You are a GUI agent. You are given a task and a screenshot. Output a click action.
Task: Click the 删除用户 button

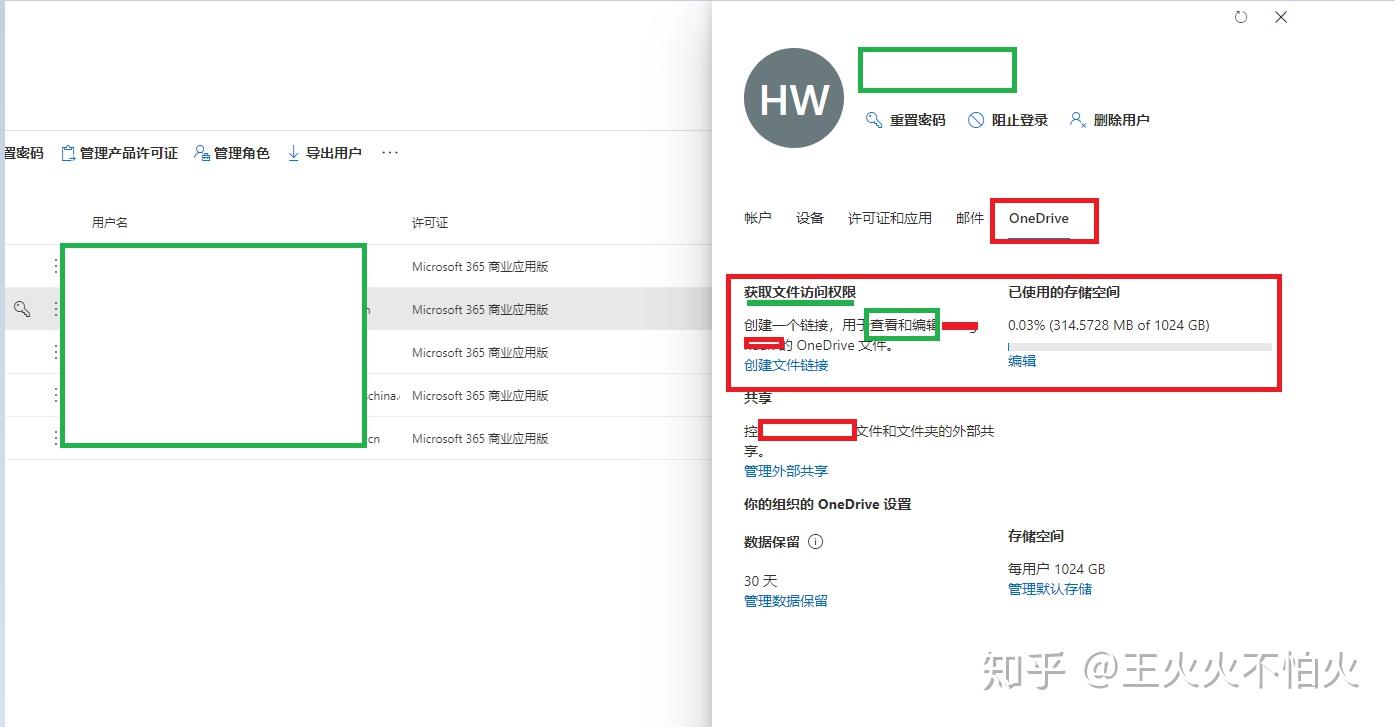1109,120
